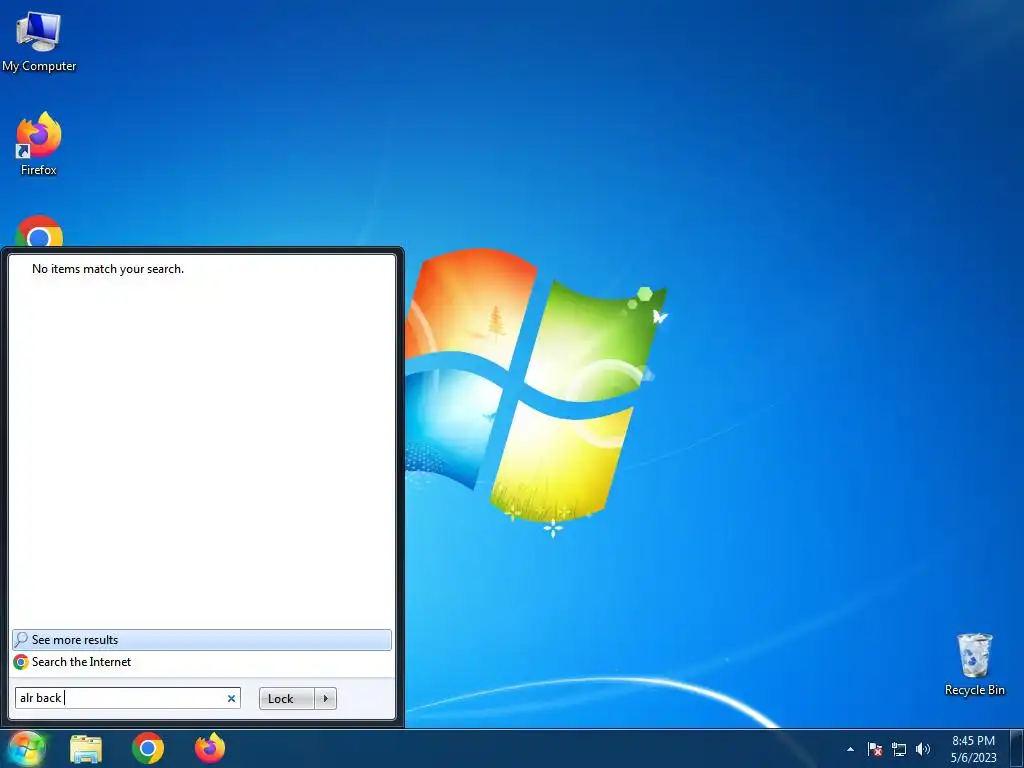Viewport: 1024px width, 768px height.
Task: Expand shutdown options arrow beside Lock
Action: click(325, 699)
